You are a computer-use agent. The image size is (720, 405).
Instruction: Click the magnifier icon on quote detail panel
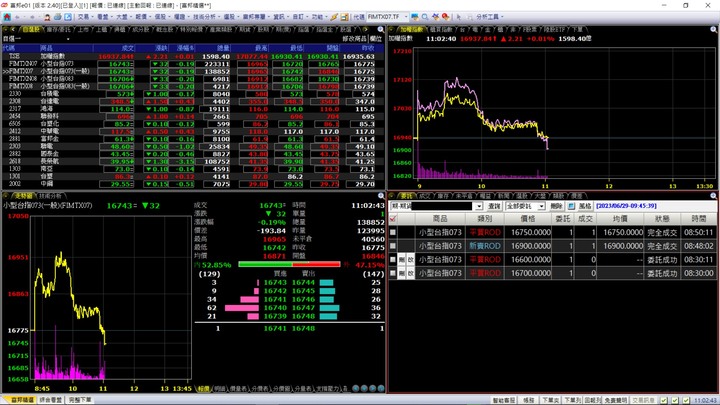pos(381,196)
